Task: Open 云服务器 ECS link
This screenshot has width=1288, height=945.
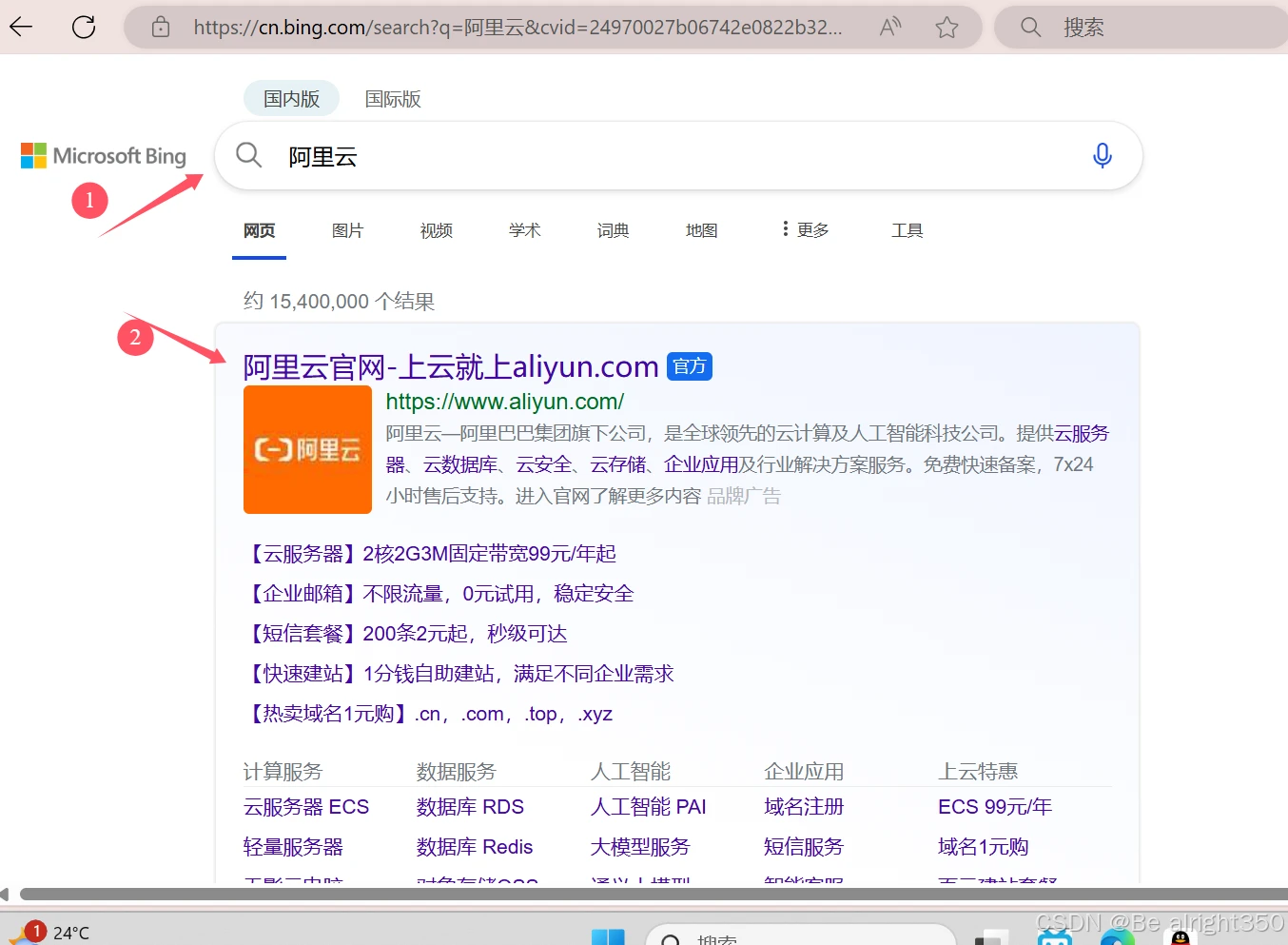Action: pos(306,807)
